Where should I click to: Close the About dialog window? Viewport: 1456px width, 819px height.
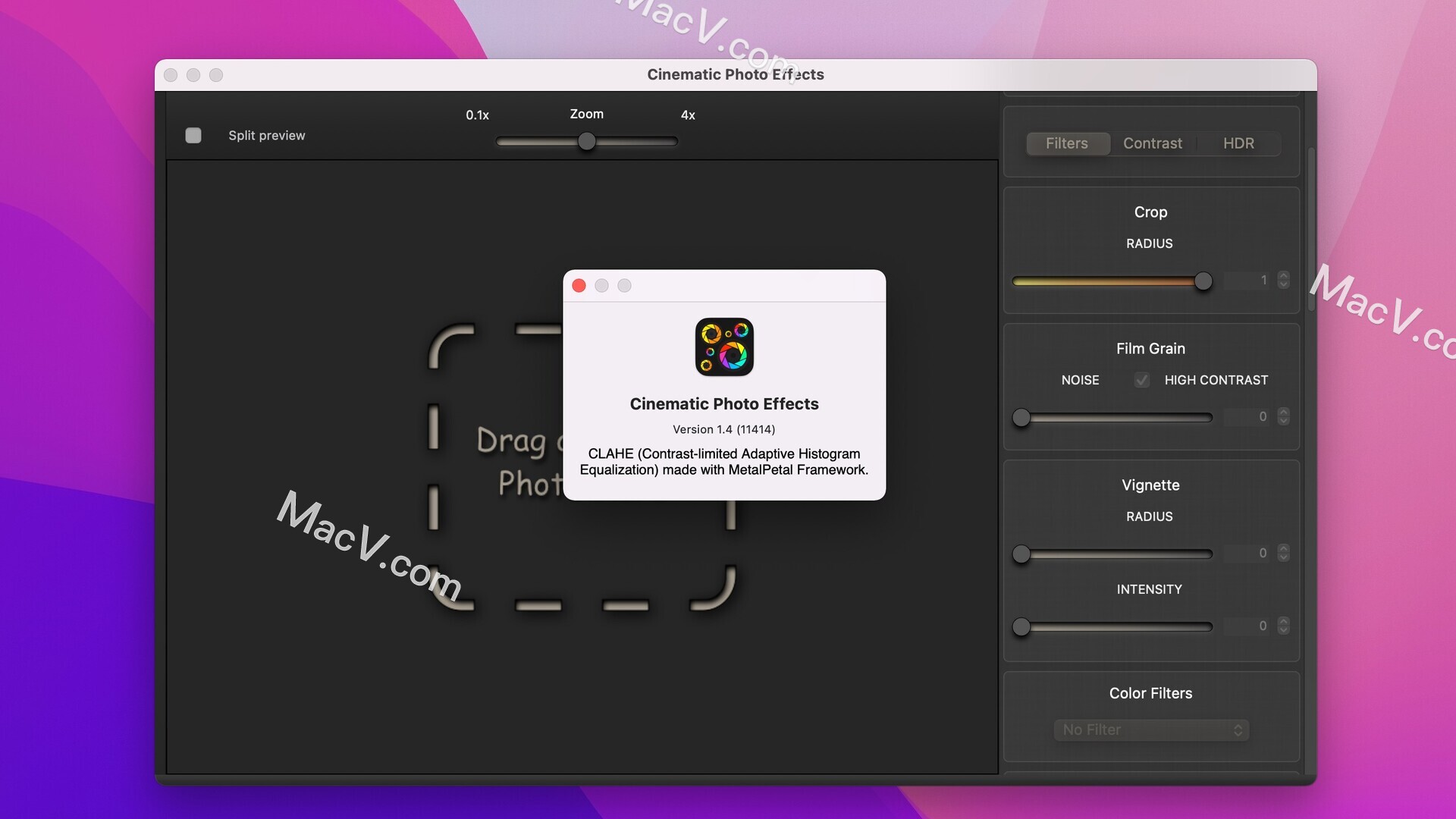coord(581,286)
